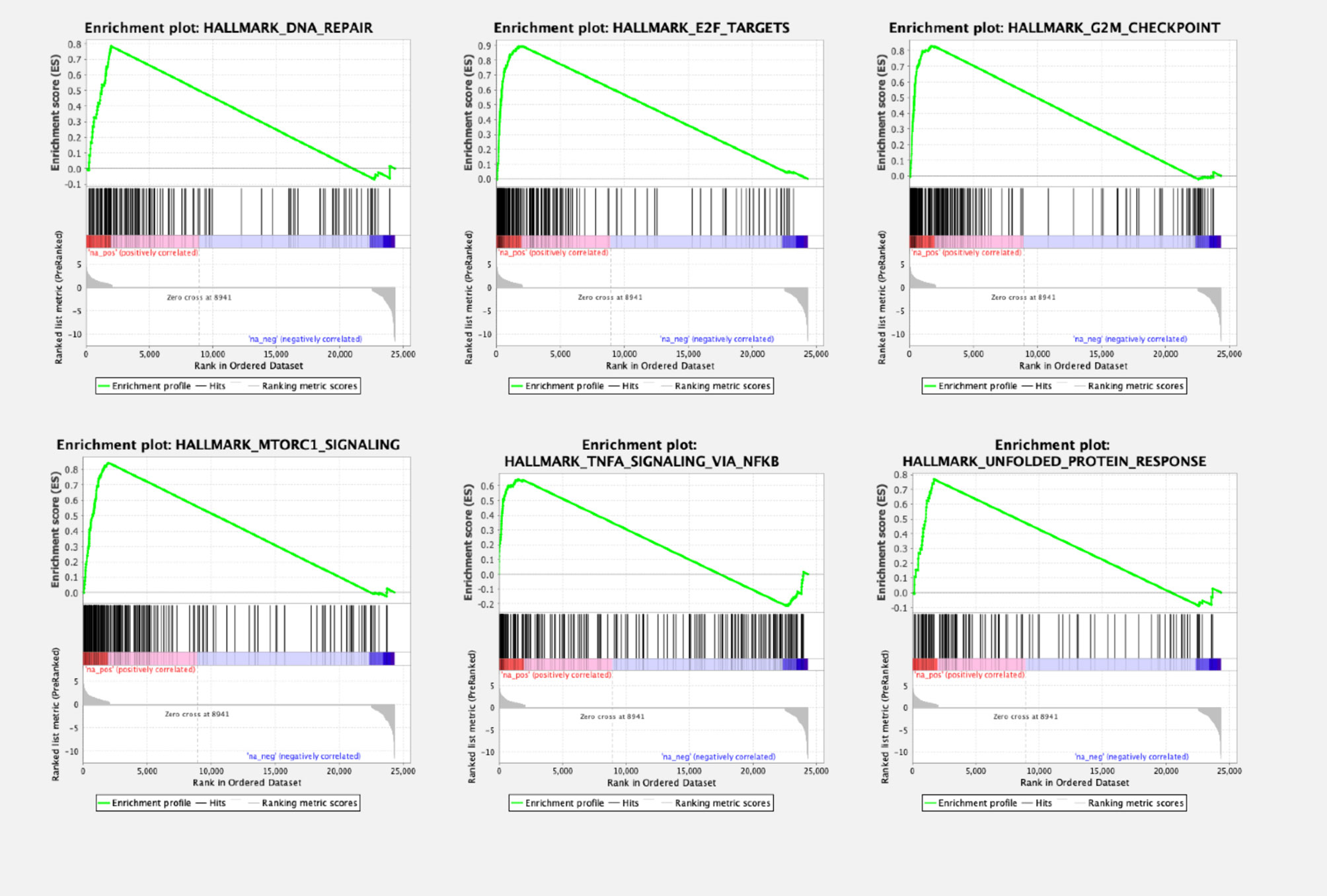Select 'Hits' legend entry in G2M_CHECKPOINT plot

click(1037, 386)
